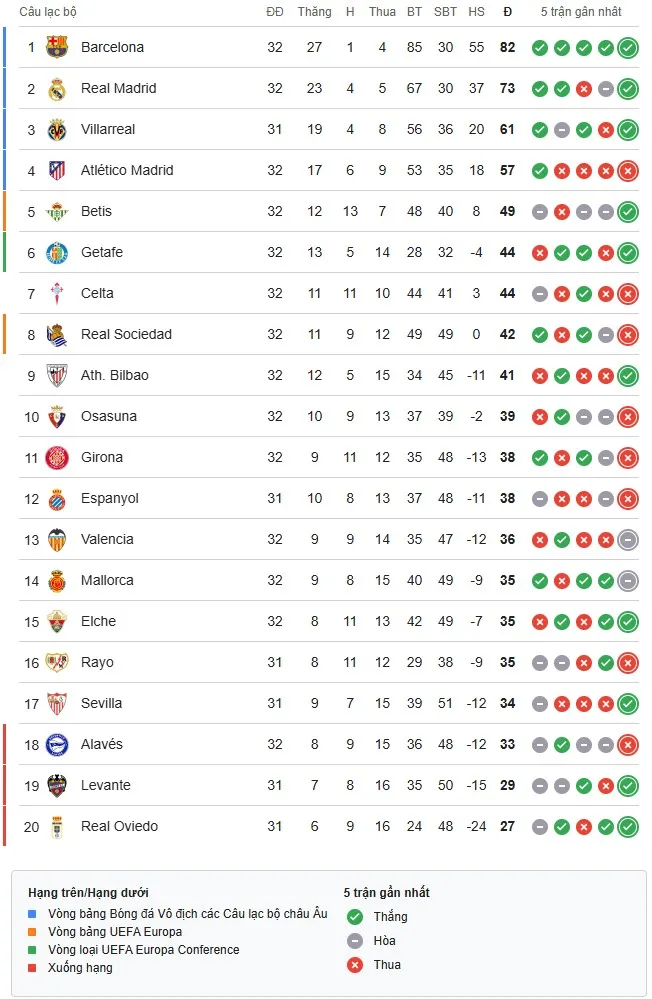Select the Valencia club crest icon
The width and height of the screenshot is (652, 999).
coord(57,539)
